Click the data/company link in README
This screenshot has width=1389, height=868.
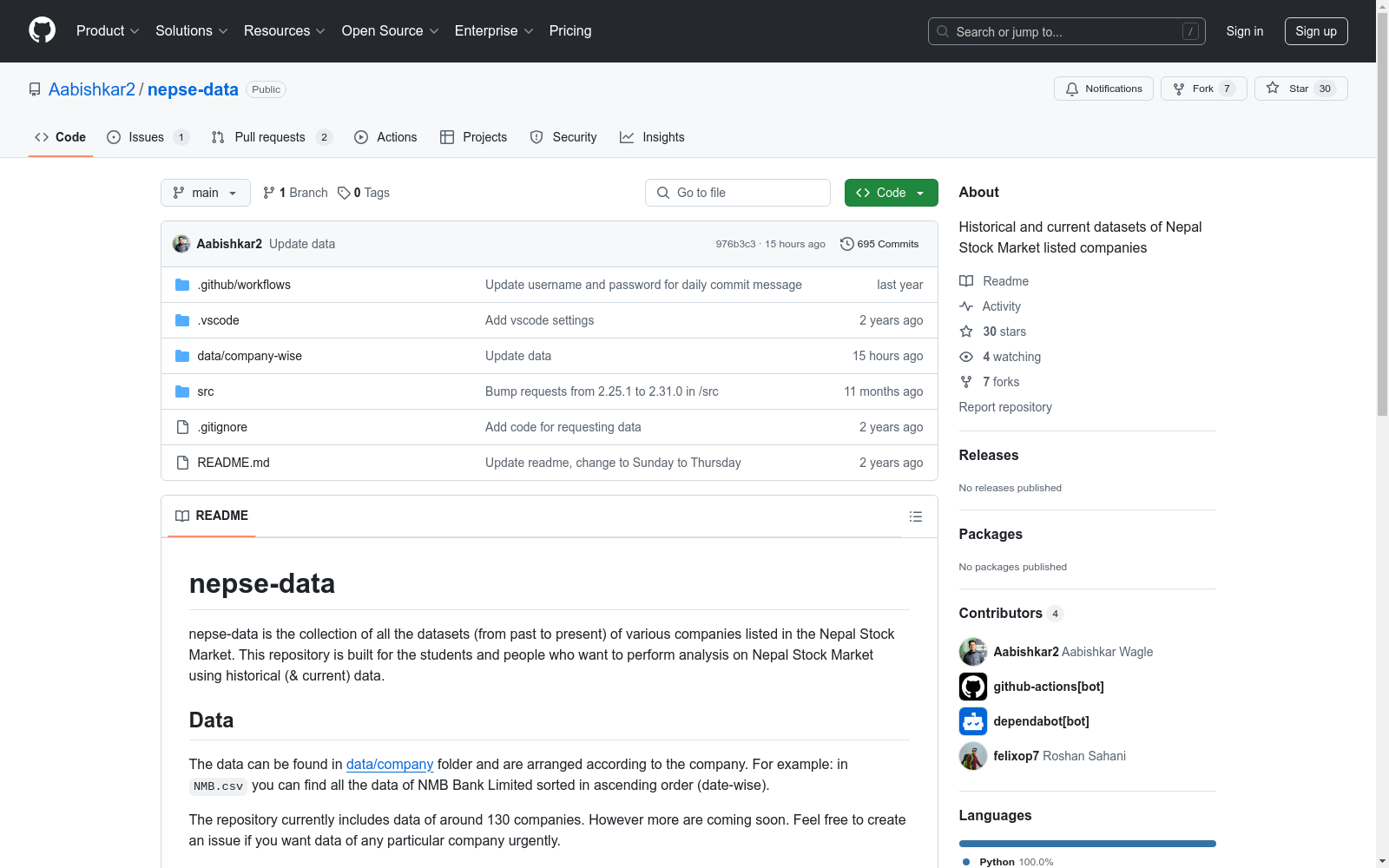(x=390, y=764)
